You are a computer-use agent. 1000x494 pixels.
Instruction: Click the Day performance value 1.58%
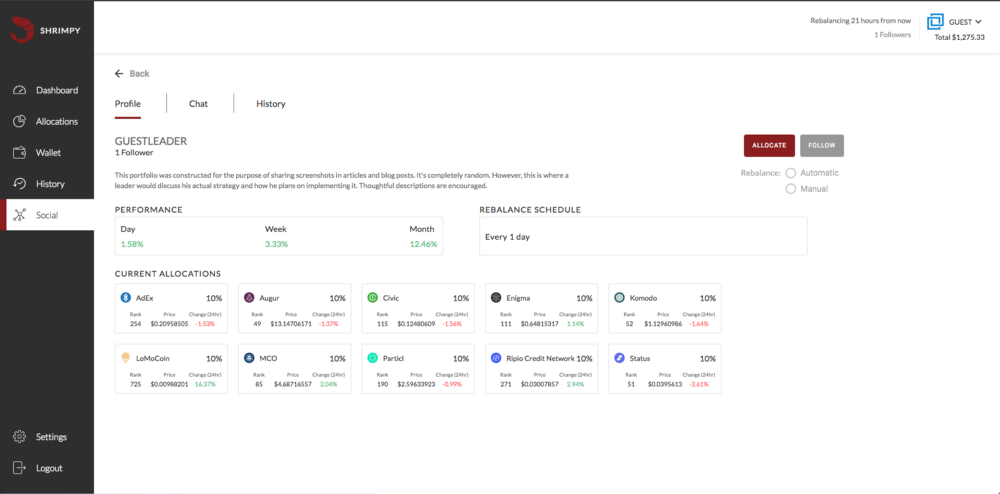pyautogui.click(x=131, y=244)
